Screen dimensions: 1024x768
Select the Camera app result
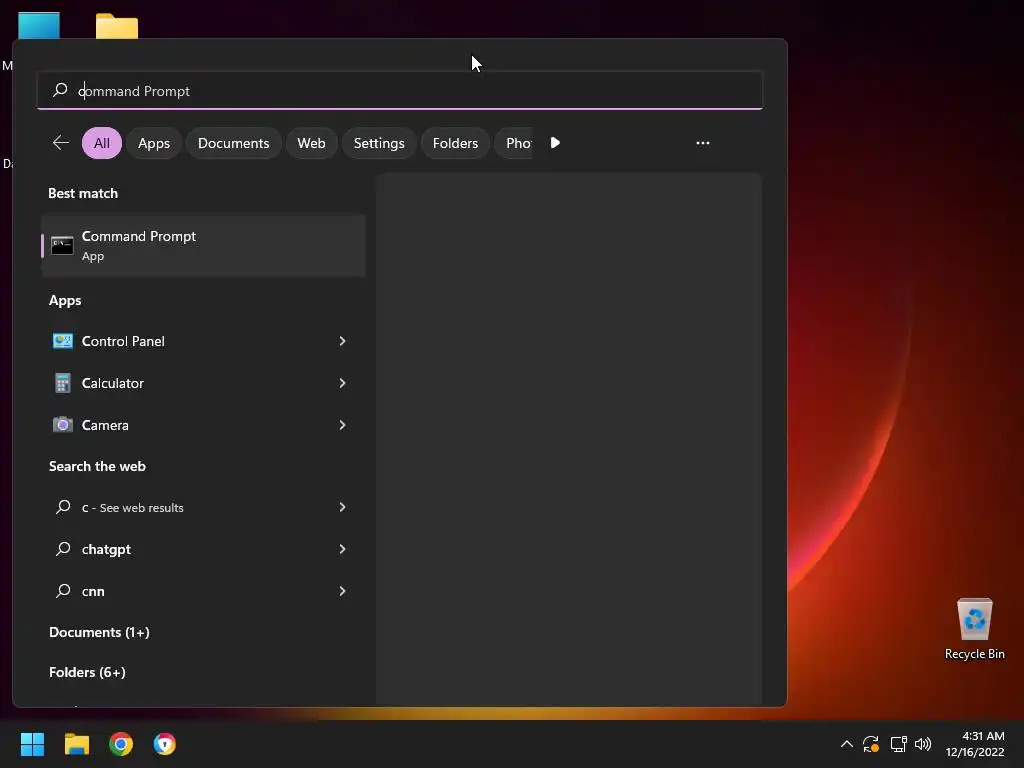203,425
